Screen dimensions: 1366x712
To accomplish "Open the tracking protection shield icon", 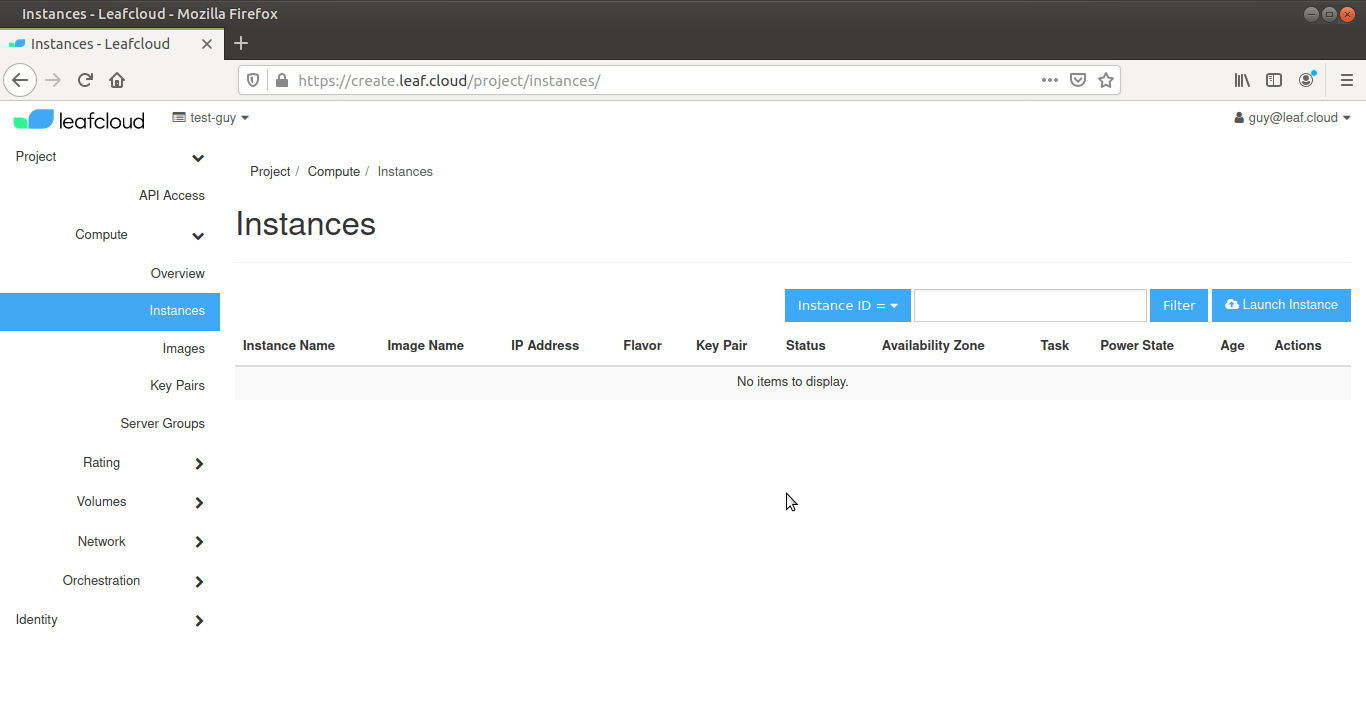I will click(x=253, y=80).
